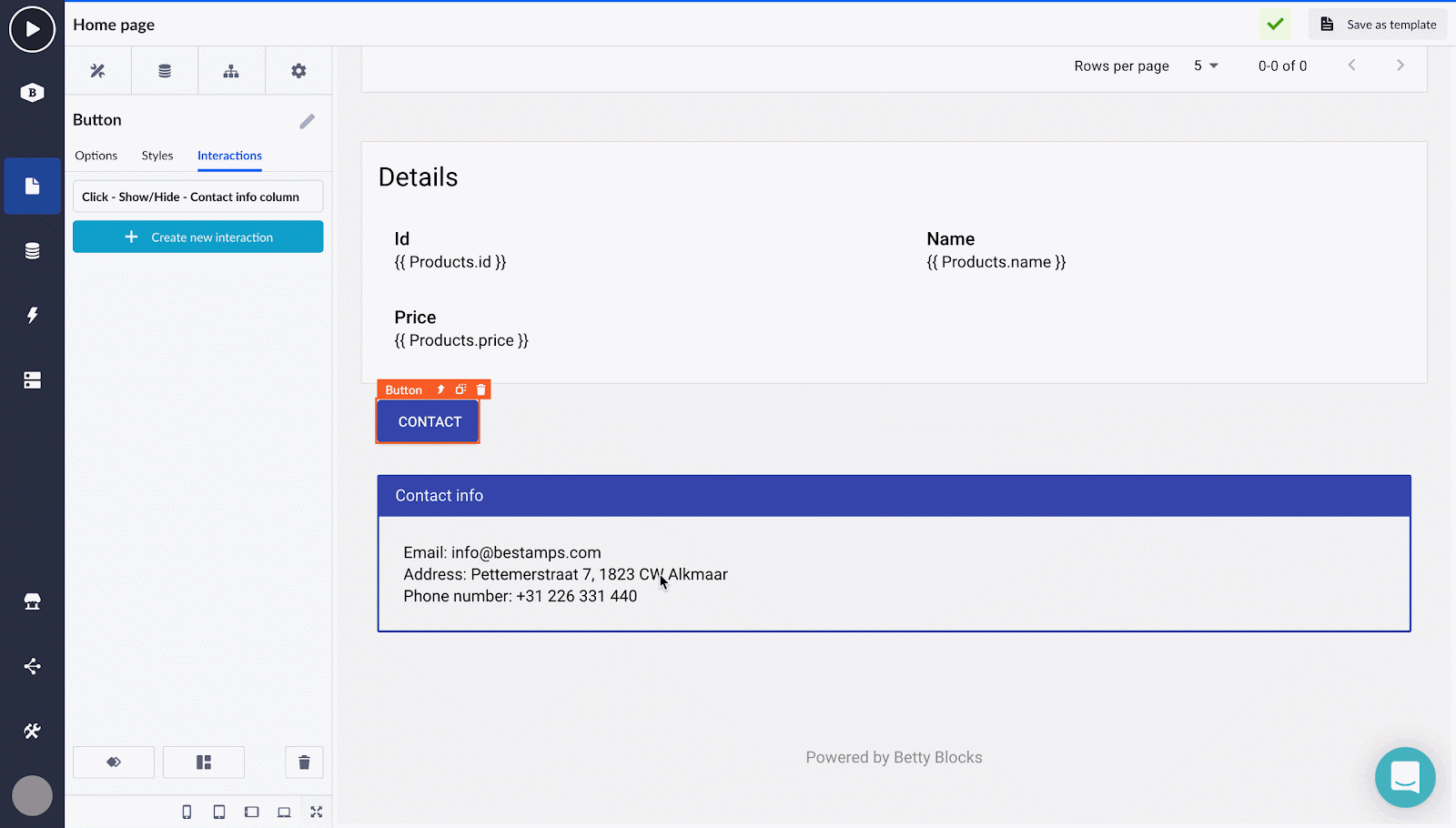Go to the next table page
Screen dimensions: 1456x828
coord(1400,65)
